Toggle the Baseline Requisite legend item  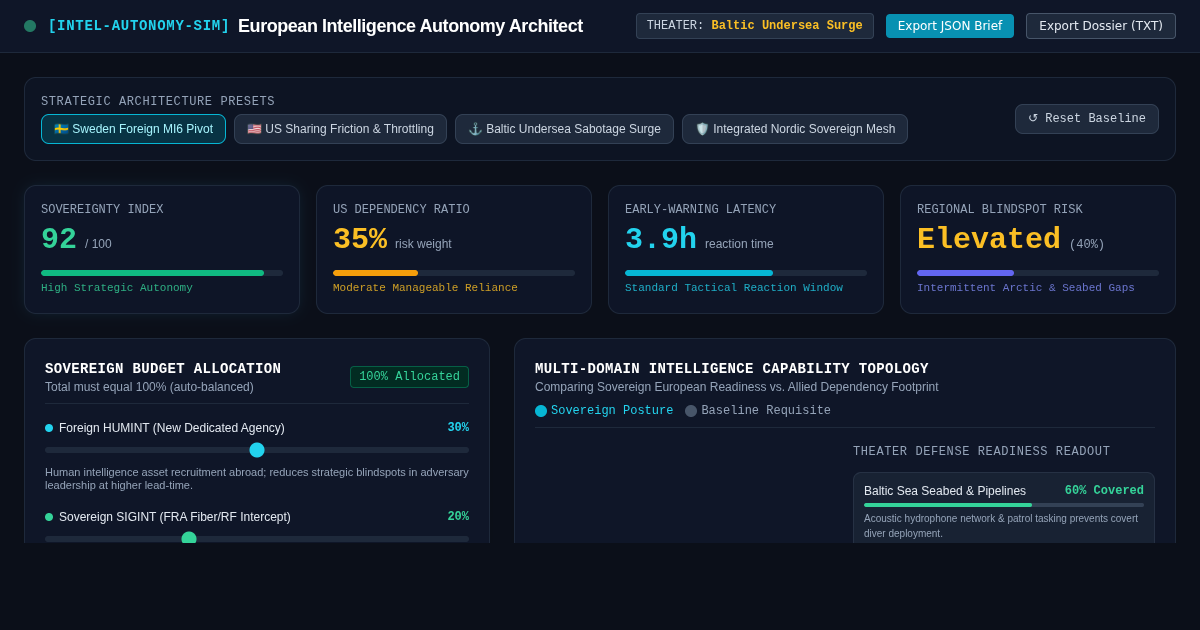(758, 411)
